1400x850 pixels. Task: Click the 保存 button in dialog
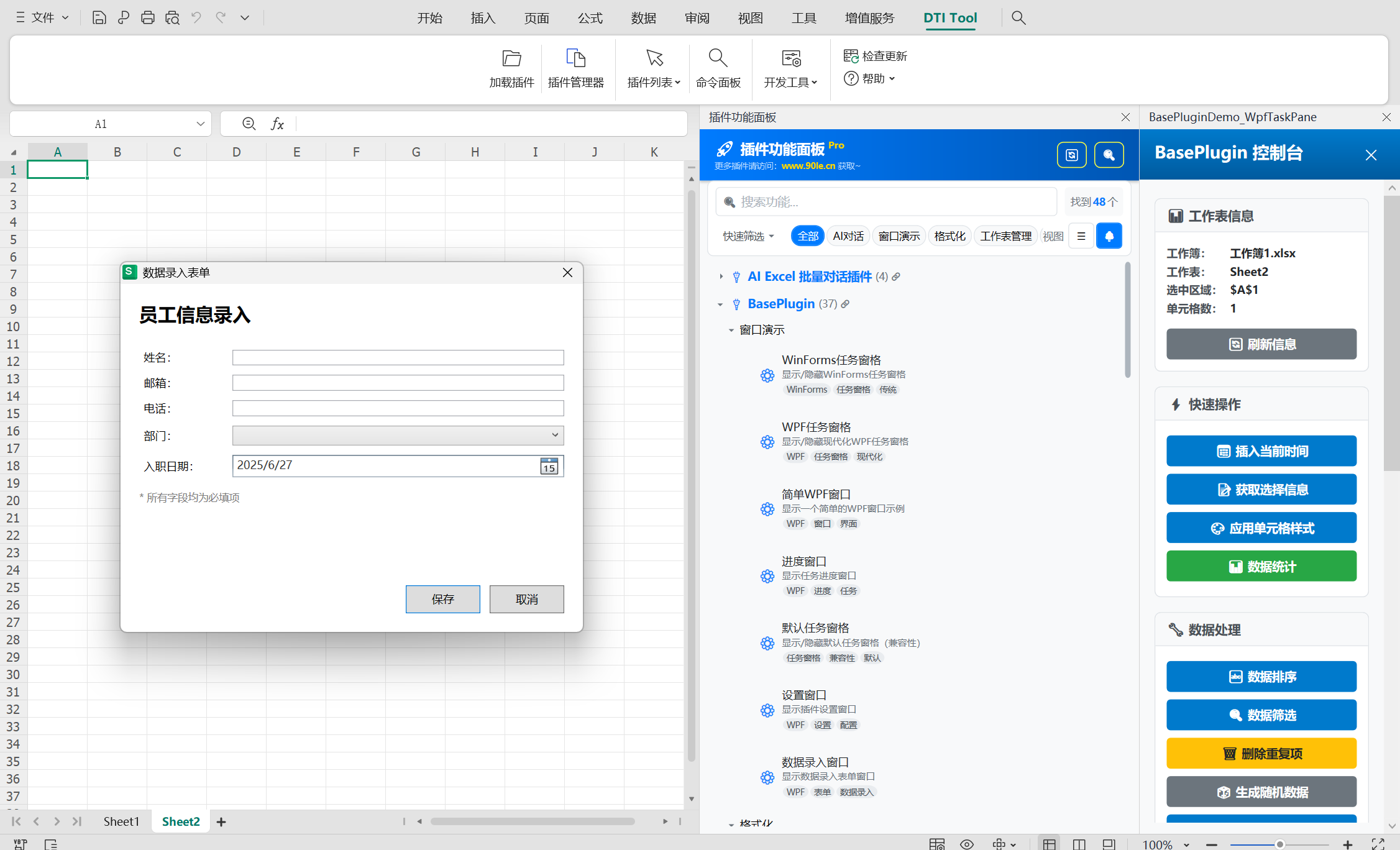coord(442,599)
